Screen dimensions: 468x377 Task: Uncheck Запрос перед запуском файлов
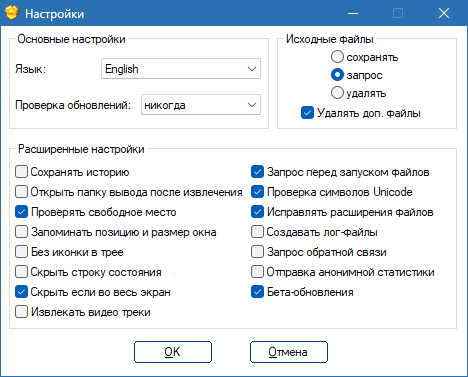[x=257, y=172]
